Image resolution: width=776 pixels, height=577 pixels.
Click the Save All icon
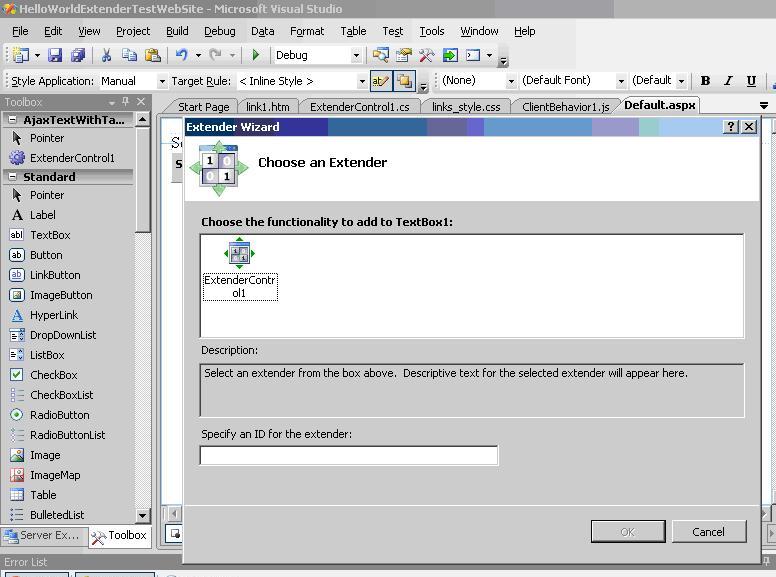click(78, 55)
